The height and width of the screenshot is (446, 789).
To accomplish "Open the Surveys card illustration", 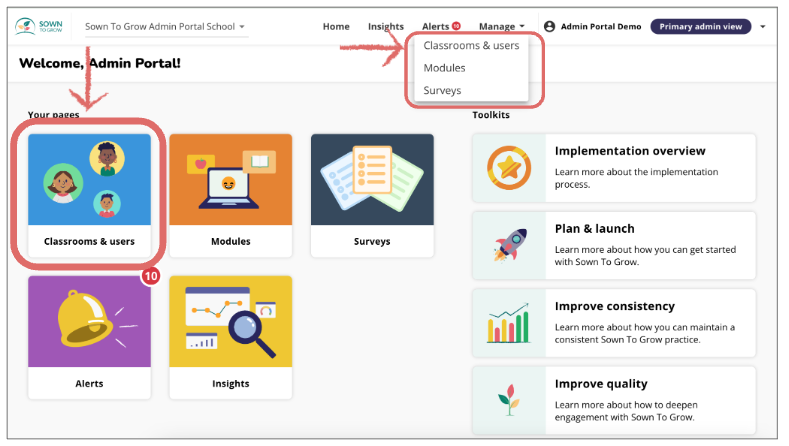I will tap(372, 180).
